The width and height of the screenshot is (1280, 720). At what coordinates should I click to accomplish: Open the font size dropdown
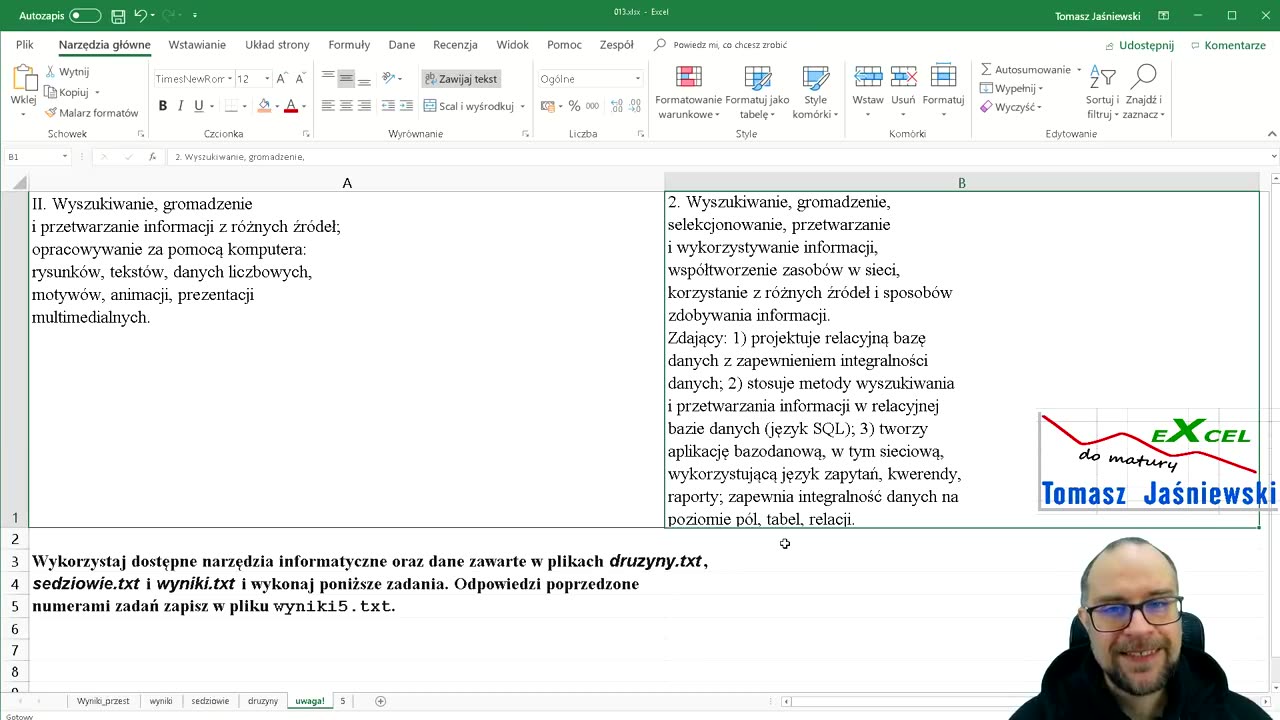(267, 79)
